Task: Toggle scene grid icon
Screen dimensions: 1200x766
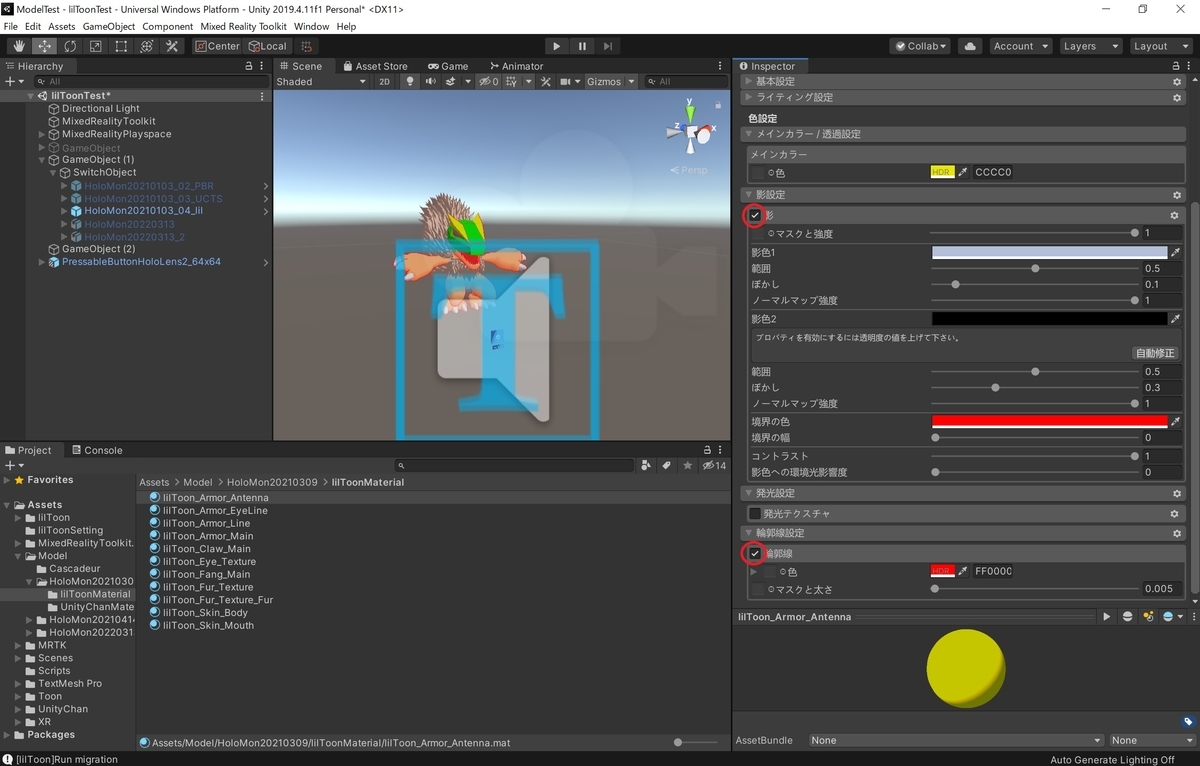Action: click(513, 82)
